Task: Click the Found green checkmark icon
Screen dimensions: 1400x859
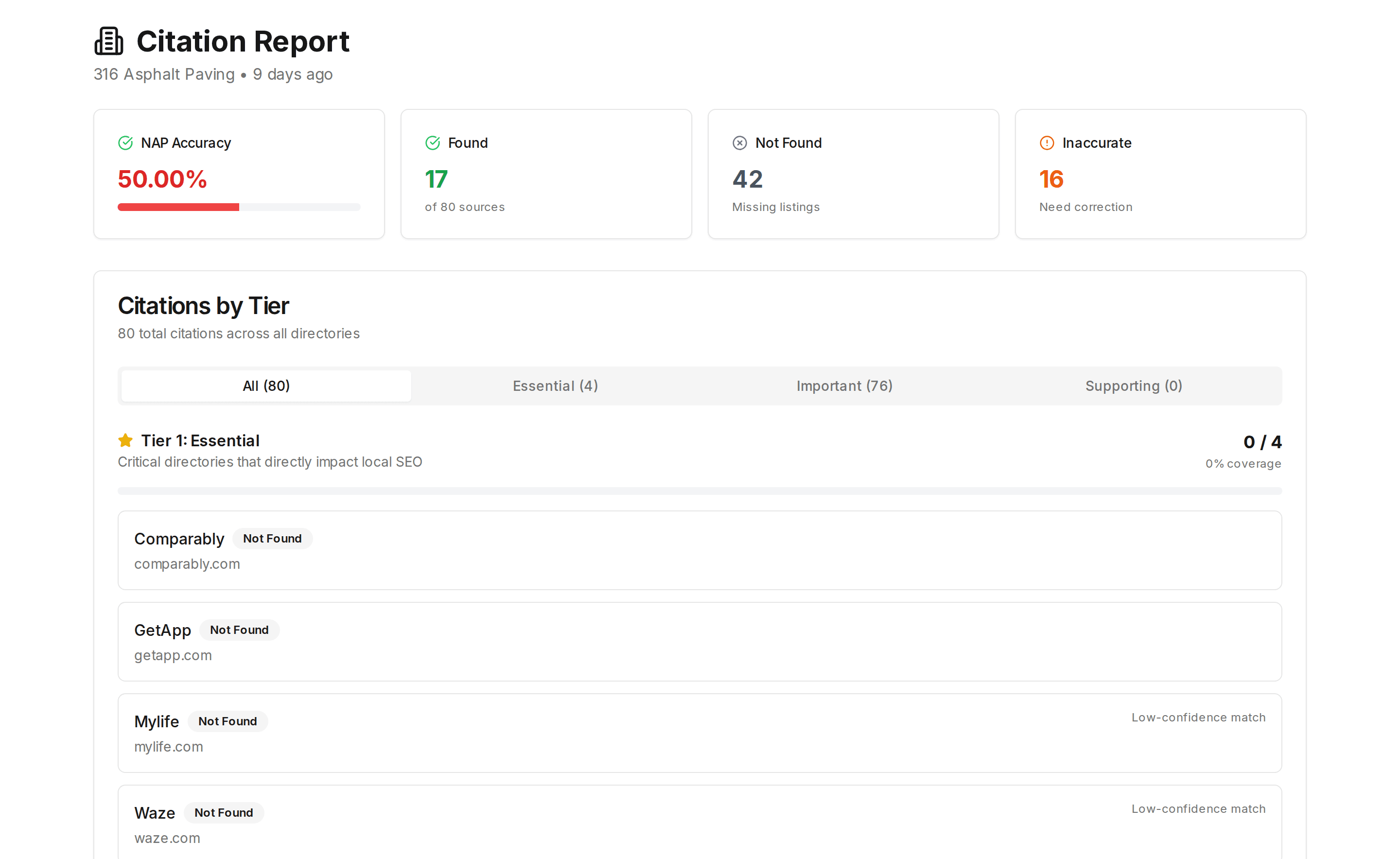Action: pyautogui.click(x=432, y=142)
